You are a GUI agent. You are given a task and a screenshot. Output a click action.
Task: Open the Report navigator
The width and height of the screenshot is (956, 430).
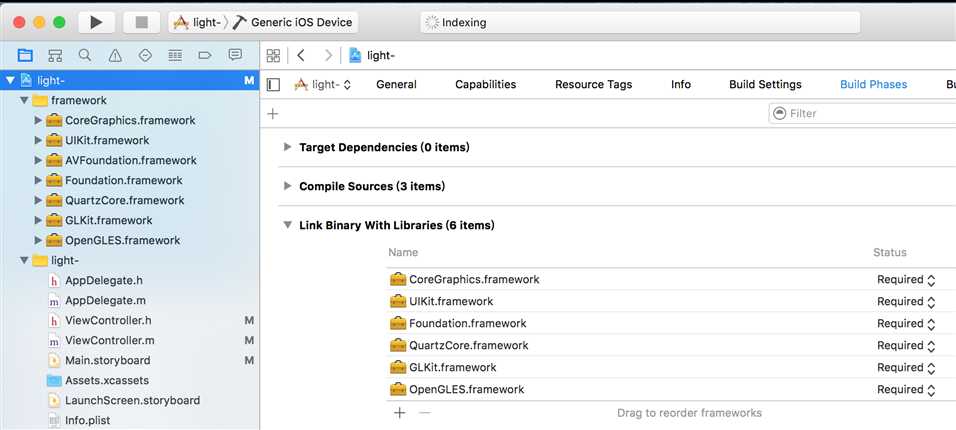235,56
